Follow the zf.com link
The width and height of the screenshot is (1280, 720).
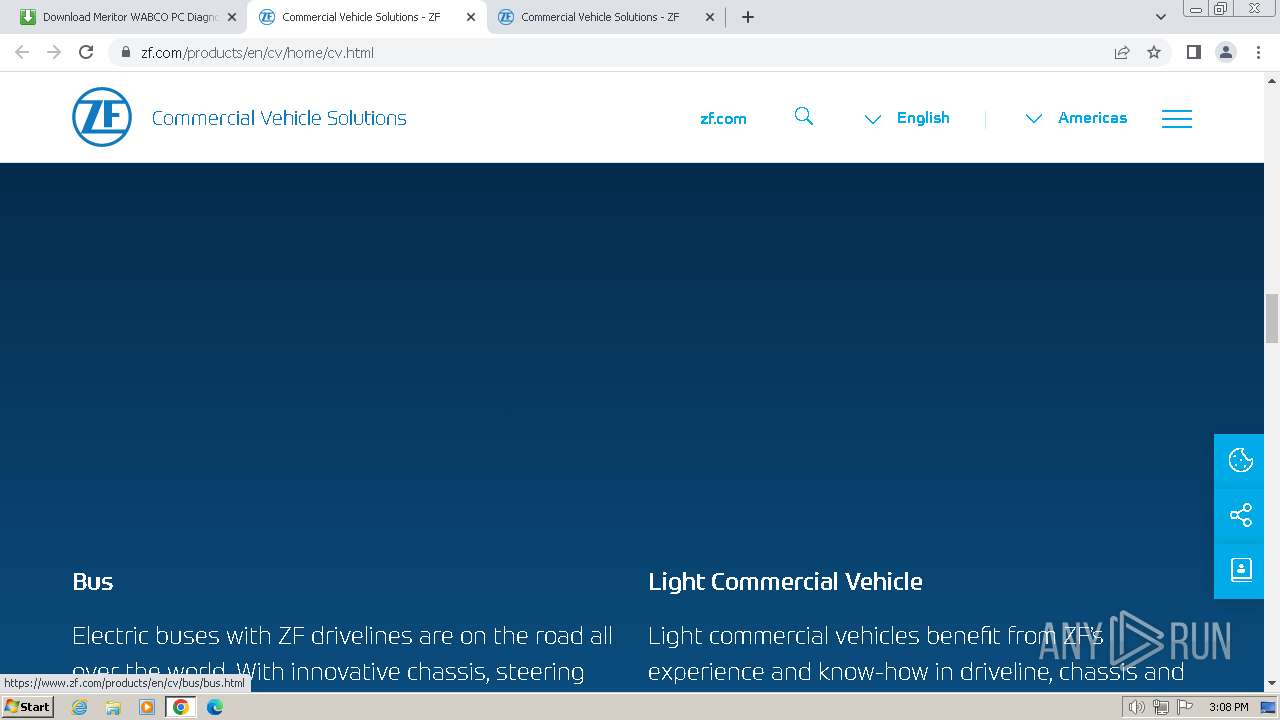coord(723,118)
